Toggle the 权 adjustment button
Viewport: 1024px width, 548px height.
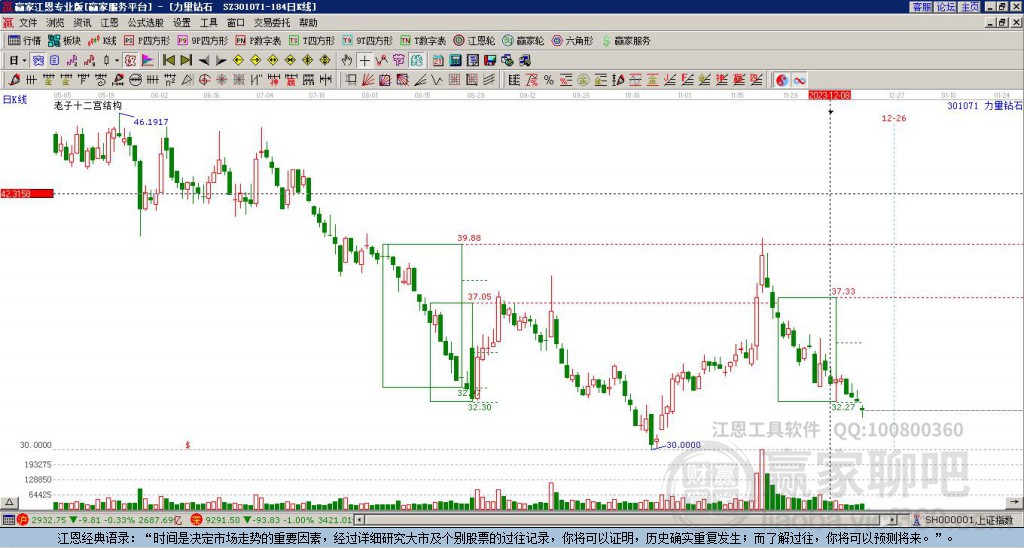point(130,60)
